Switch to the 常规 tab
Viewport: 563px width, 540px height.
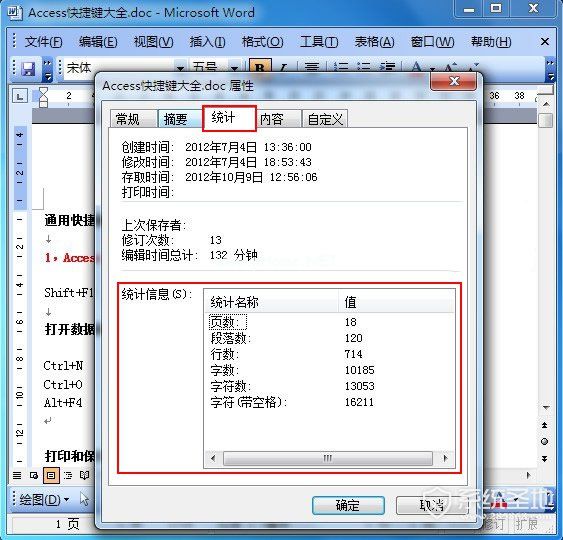pyautogui.click(x=134, y=119)
